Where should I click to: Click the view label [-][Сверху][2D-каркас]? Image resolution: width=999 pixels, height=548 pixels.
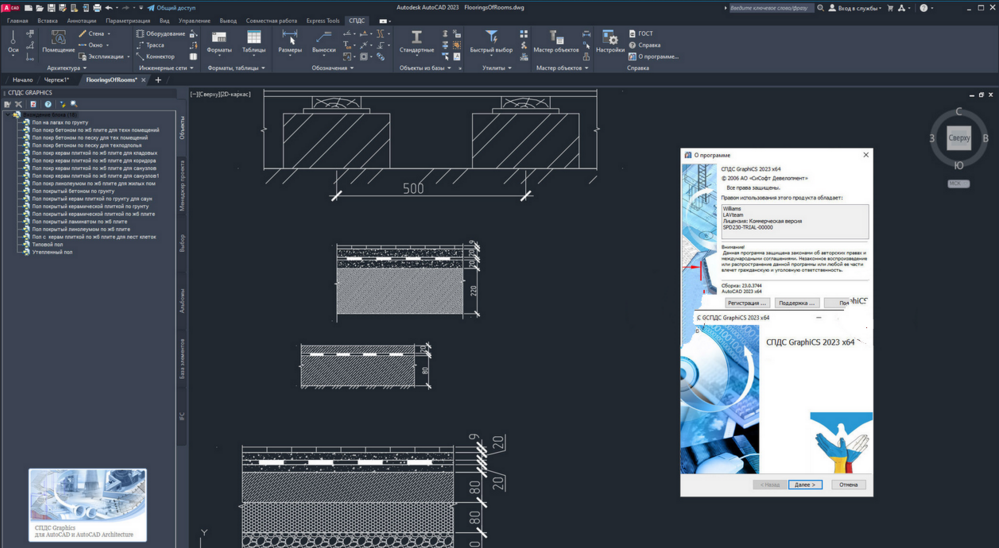tap(221, 94)
